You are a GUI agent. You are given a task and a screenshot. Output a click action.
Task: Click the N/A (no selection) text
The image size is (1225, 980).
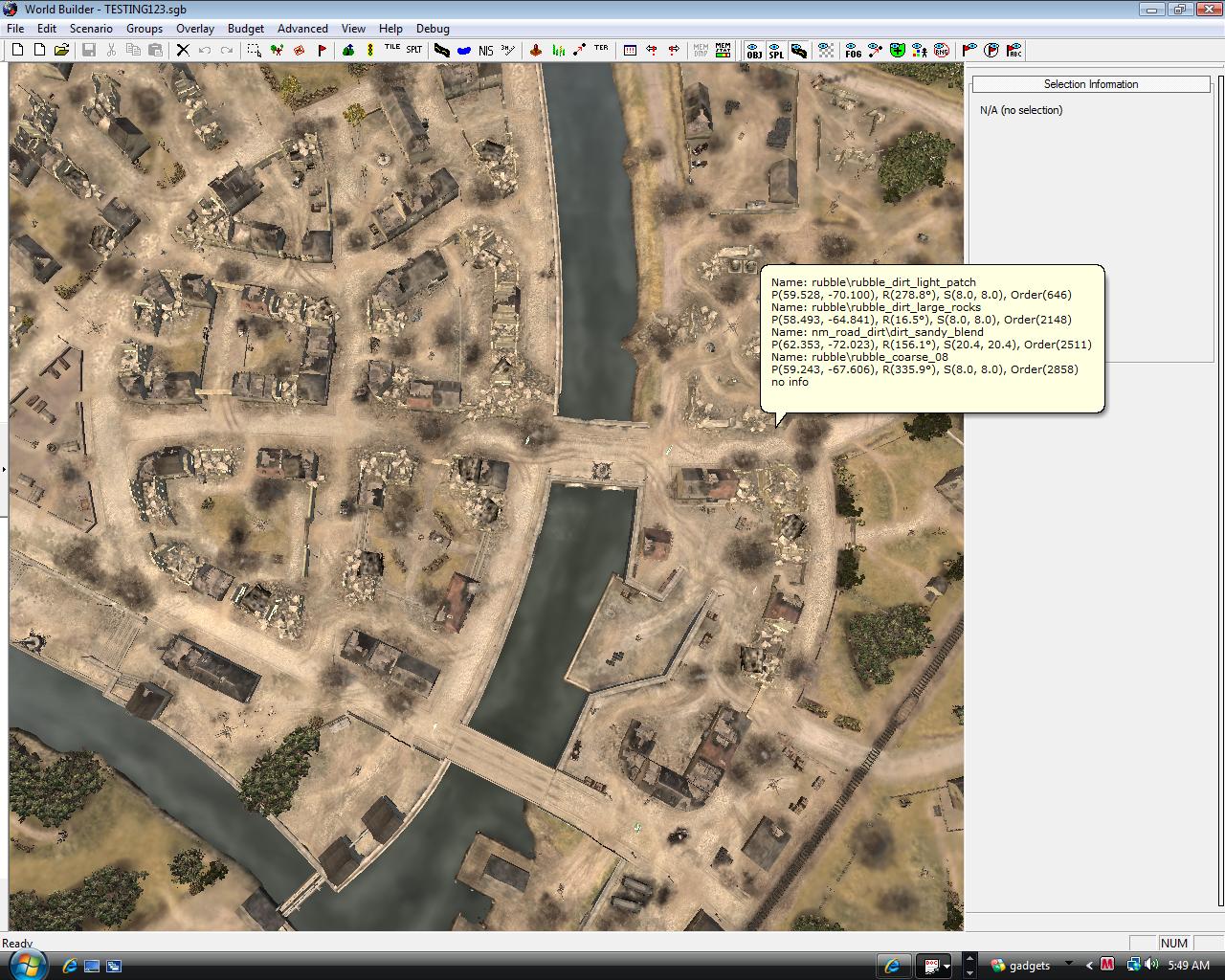1021,110
